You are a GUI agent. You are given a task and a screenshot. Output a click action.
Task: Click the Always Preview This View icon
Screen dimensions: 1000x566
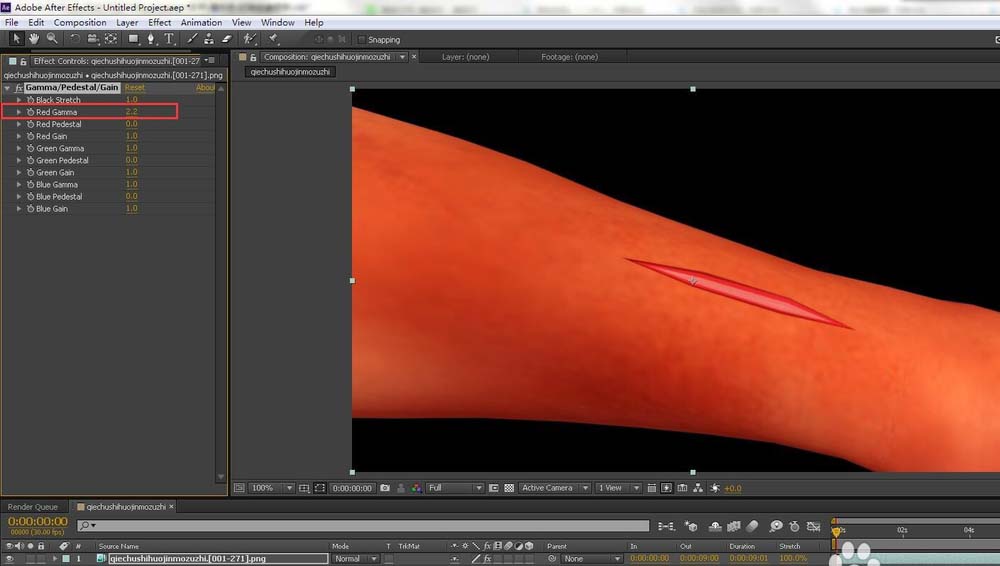click(239, 488)
